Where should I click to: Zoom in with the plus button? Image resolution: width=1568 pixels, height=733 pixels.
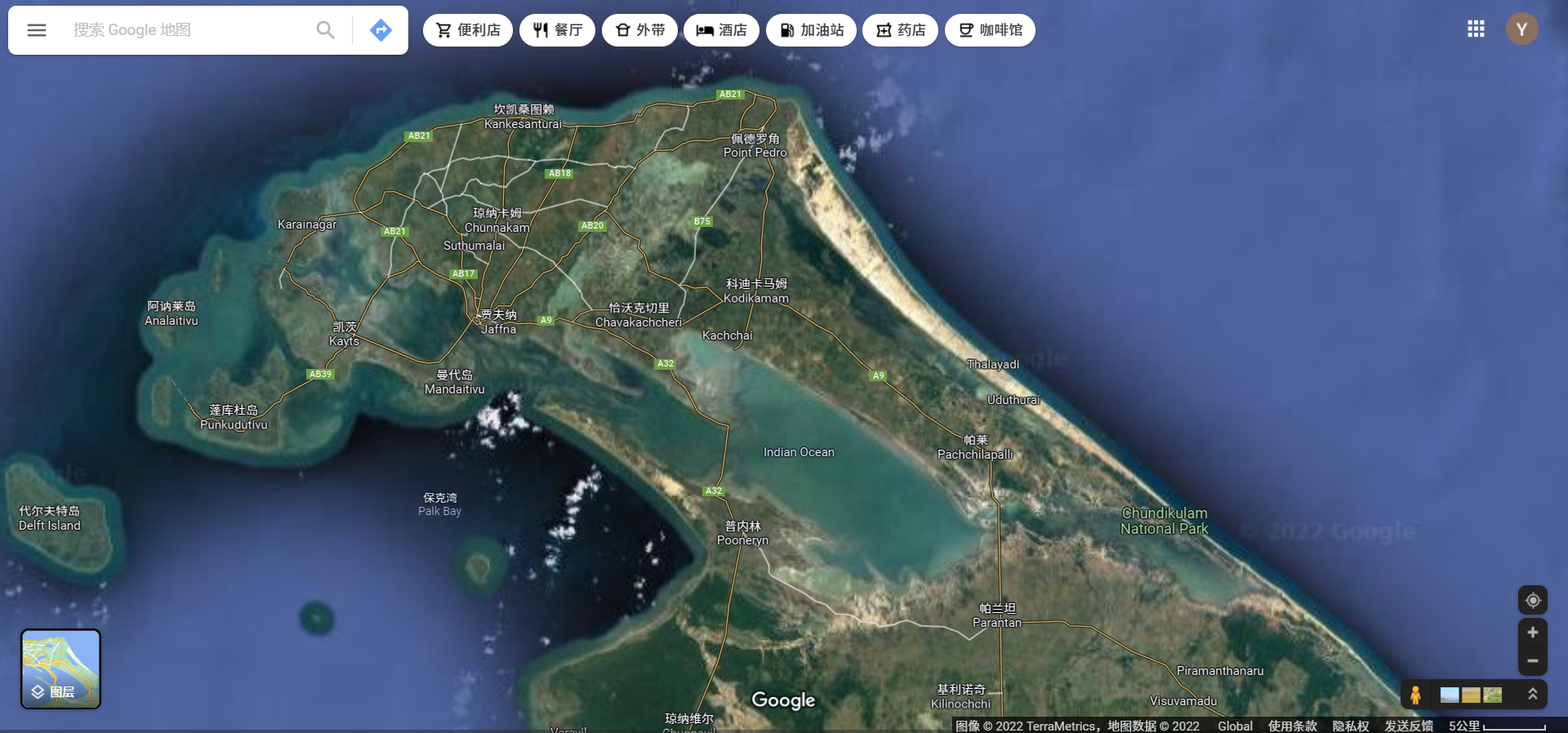[1533, 633]
